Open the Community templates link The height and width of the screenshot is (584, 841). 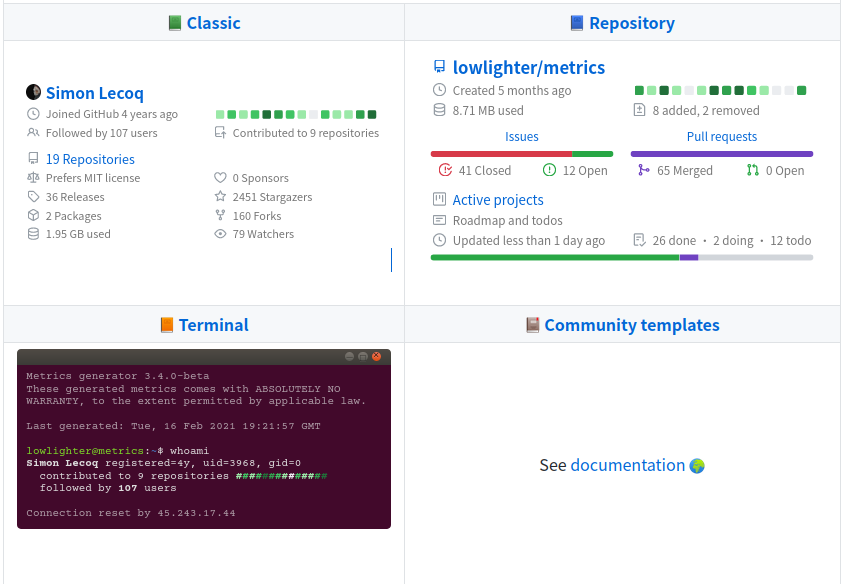(x=632, y=325)
